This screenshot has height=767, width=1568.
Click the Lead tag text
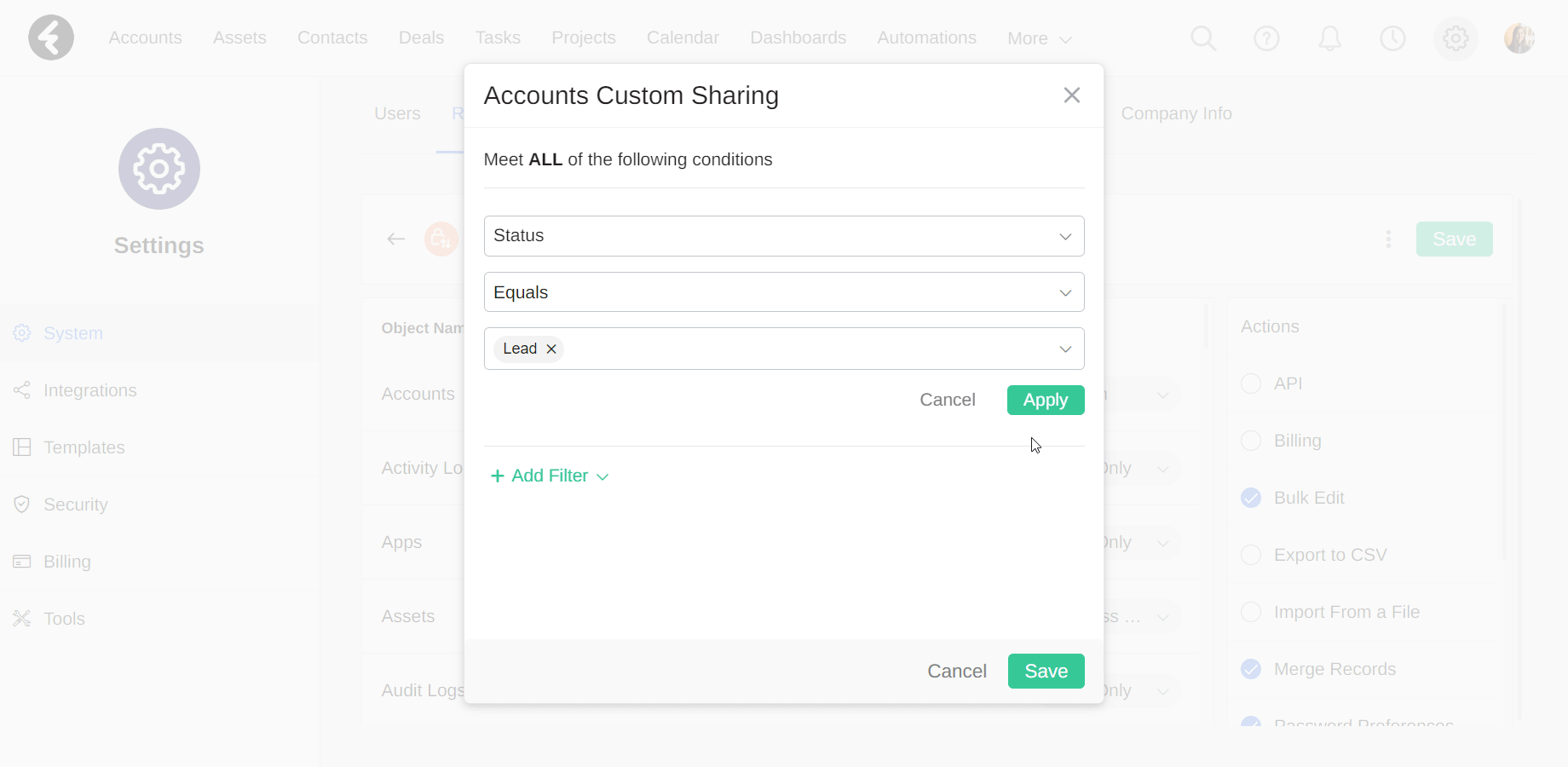click(520, 349)
